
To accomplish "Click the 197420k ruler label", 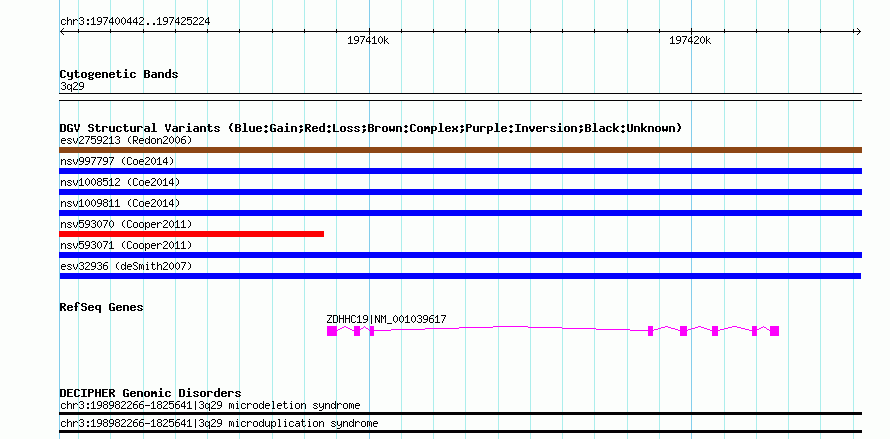I will coord(690,41).
